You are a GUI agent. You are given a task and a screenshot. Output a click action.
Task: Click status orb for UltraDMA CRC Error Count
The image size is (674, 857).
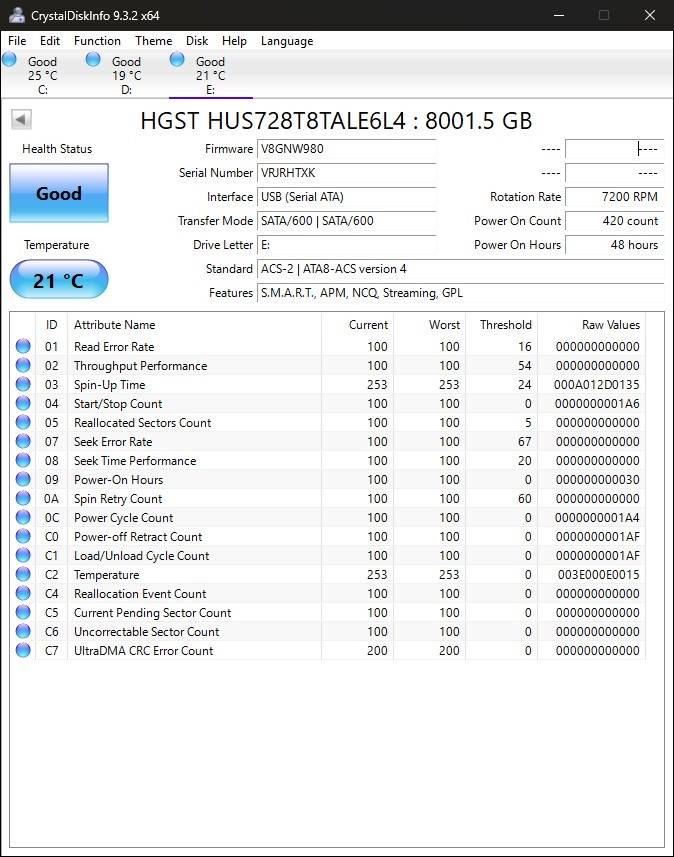(23, 650)
